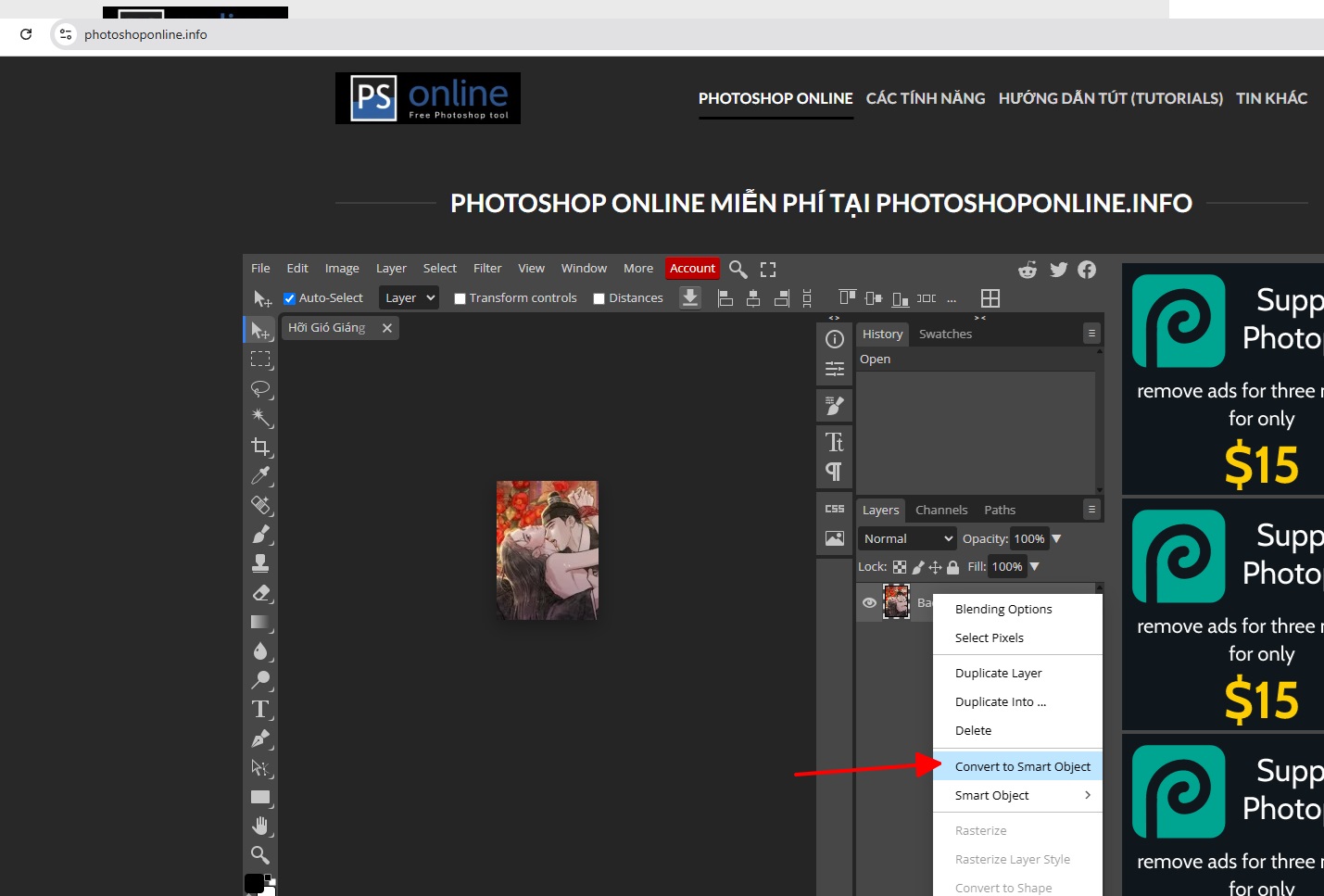
Task: Activate the Lasso select tool
Action: pos(260,388)
